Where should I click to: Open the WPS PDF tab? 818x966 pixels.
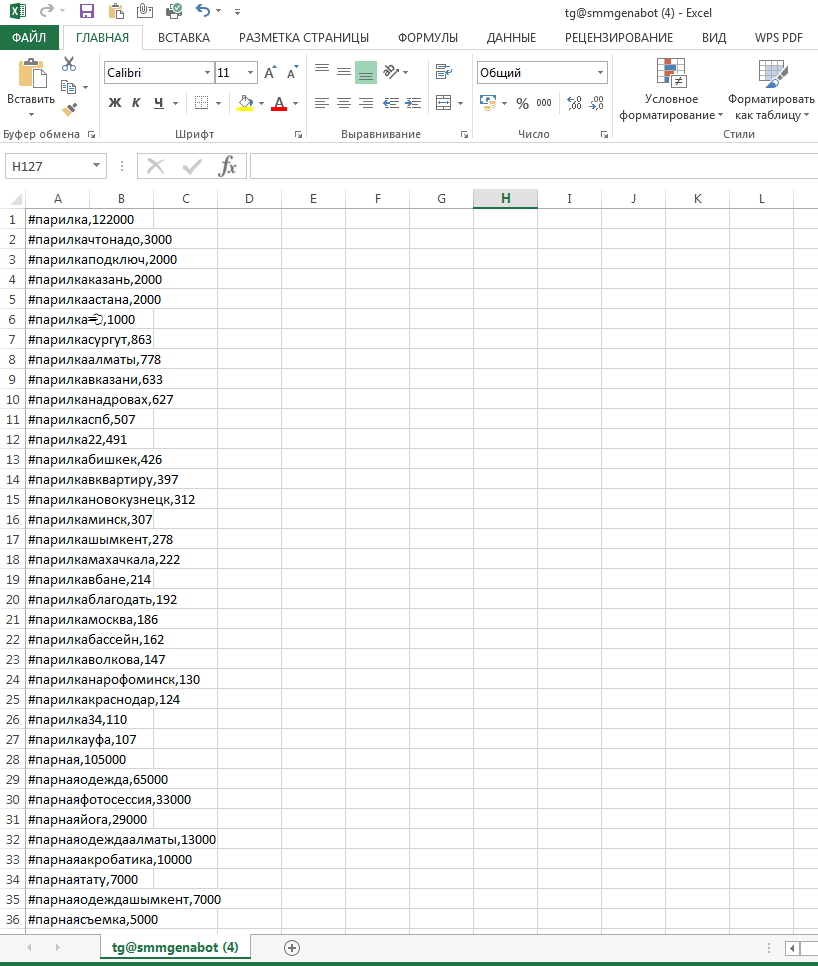[779, 38]
